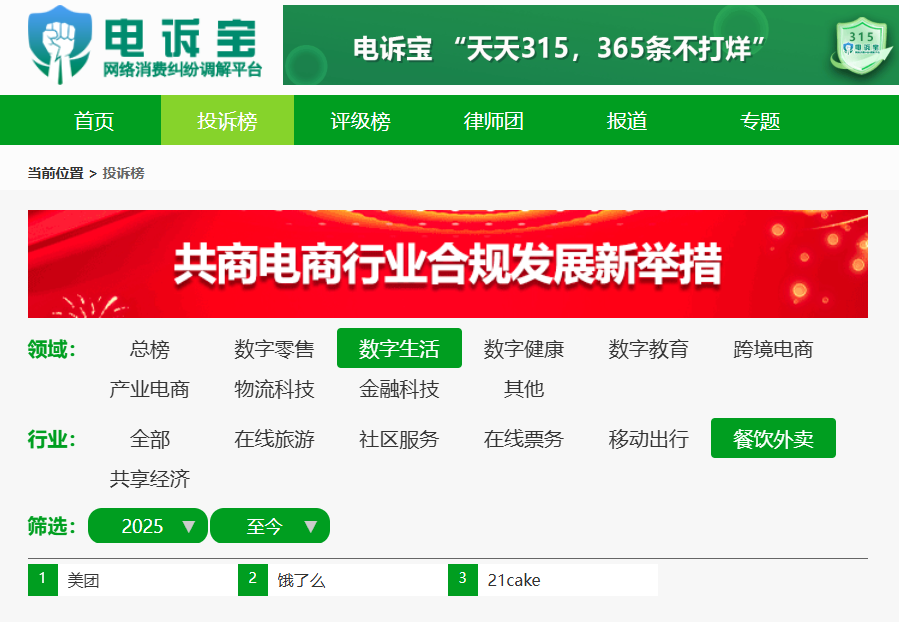This screenshot has width=899, height=622.
Task: Switch to the 报道 tab
Action: [x=627, y=120]
